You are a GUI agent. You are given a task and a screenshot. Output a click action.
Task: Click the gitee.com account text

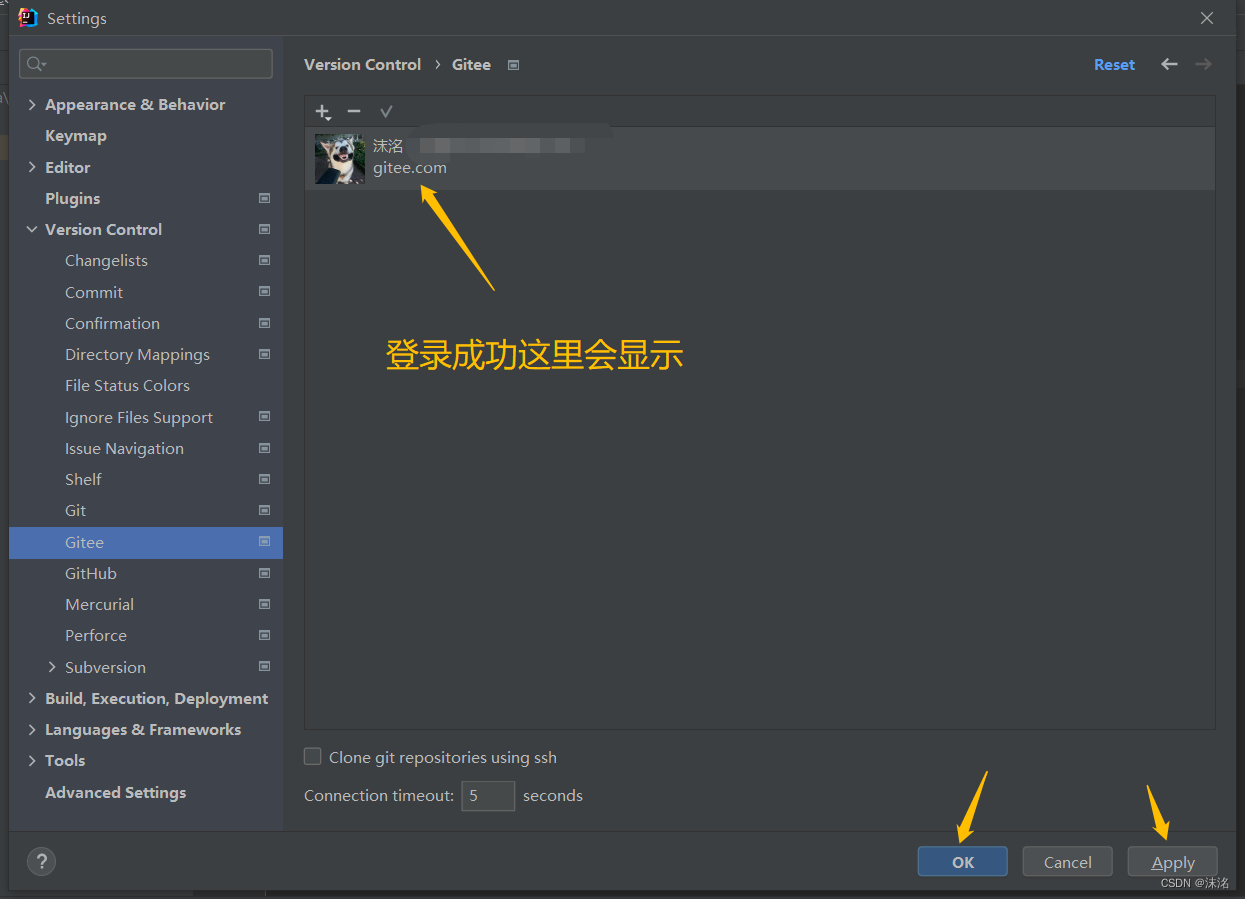(410, 168)
